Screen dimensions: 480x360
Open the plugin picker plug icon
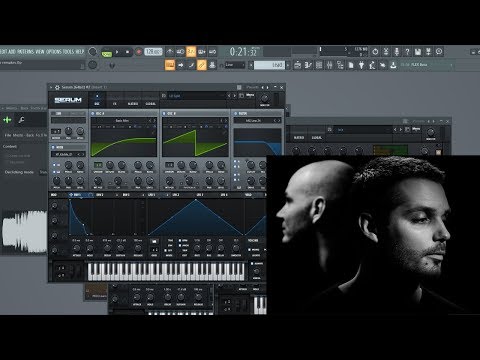[x=361, y=65]
